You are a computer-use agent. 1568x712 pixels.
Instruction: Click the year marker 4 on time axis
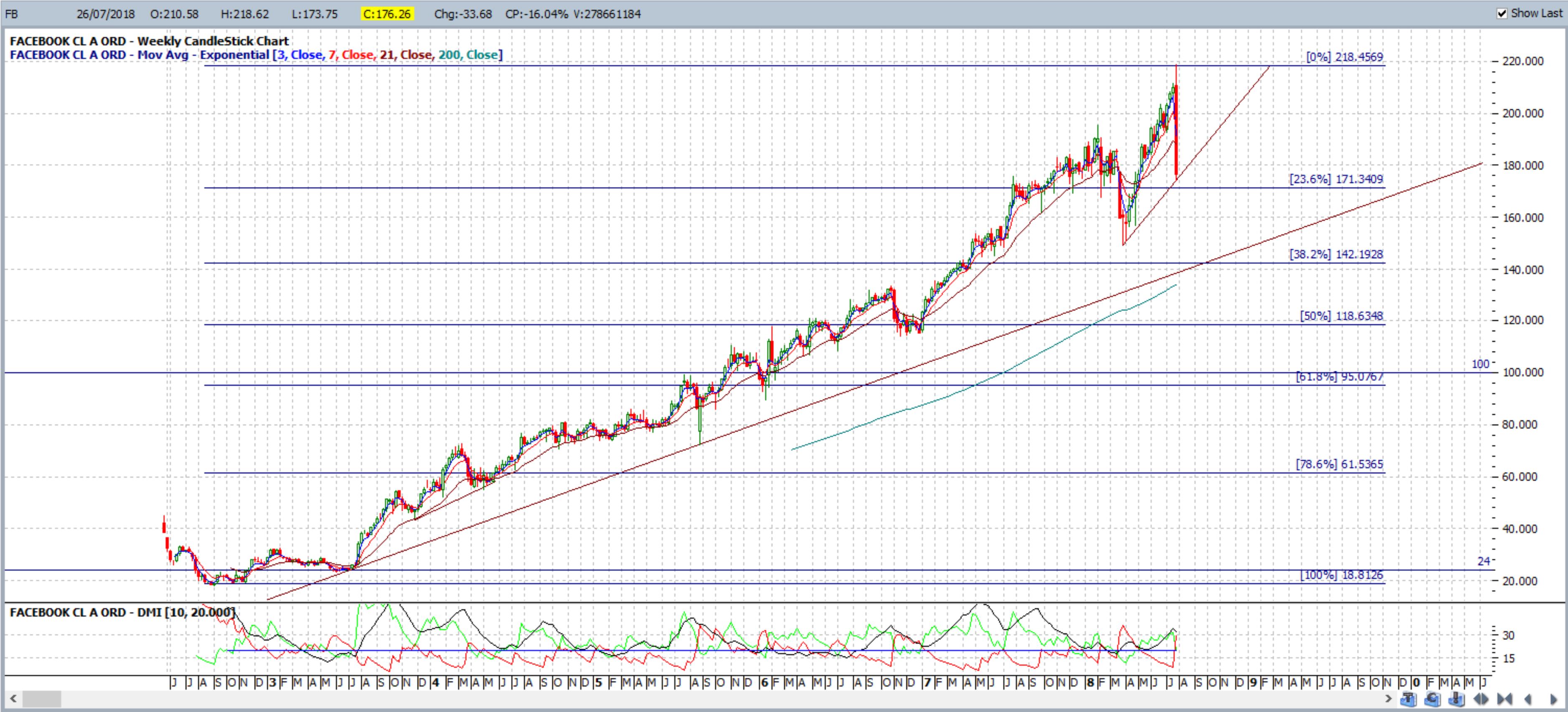435,682
